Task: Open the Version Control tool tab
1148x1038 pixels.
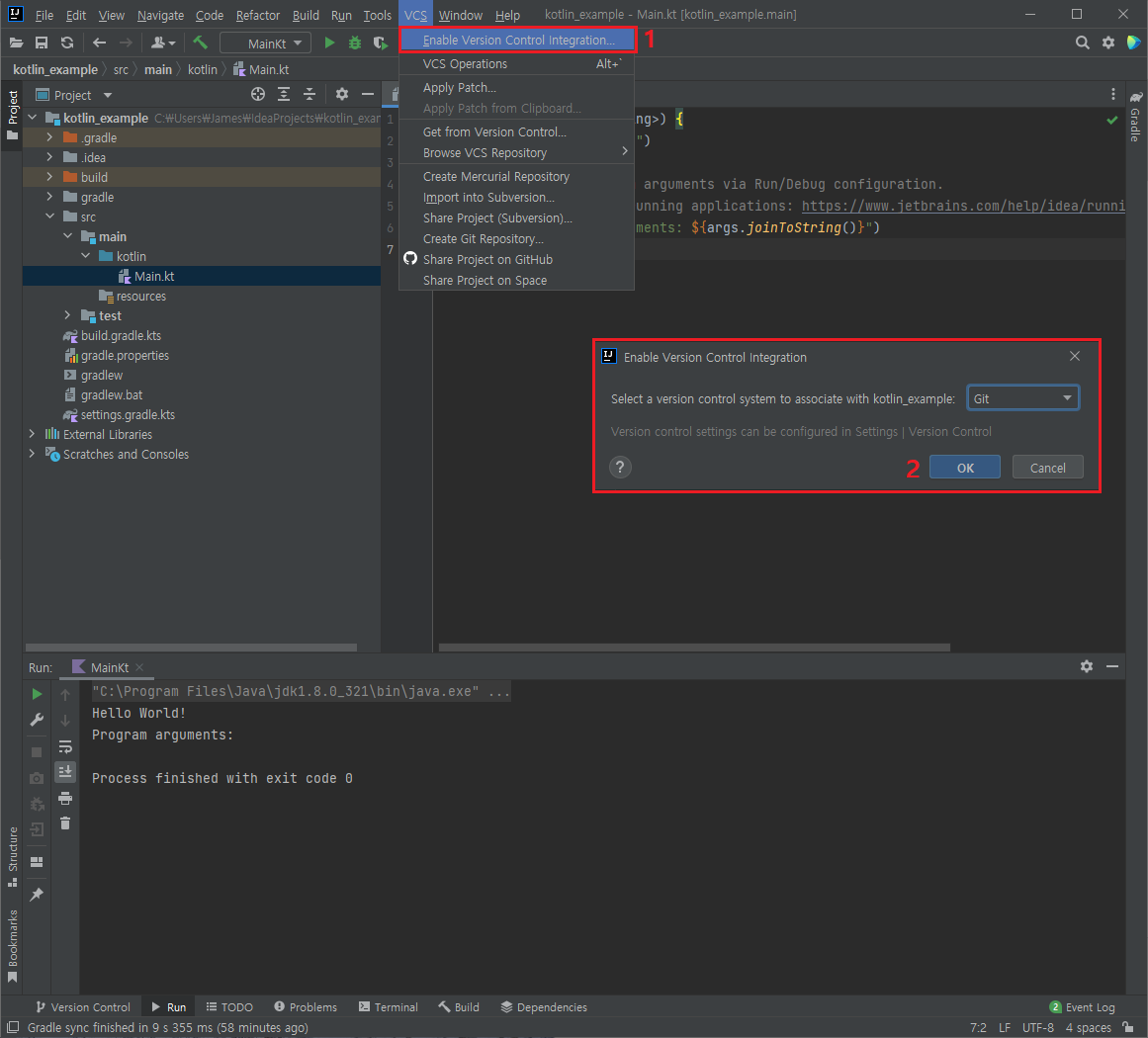Action: 83,1006
